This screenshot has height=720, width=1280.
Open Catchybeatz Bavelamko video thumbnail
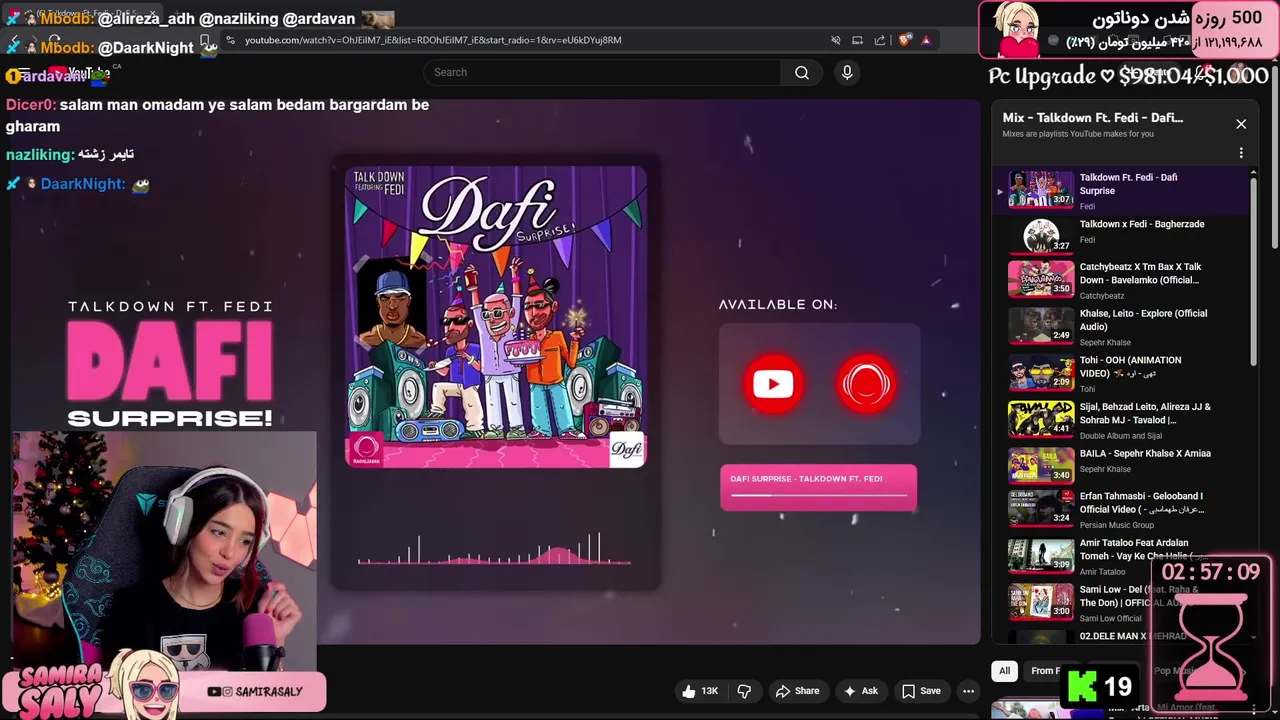pyautogui.click(x=1040, y=279)
